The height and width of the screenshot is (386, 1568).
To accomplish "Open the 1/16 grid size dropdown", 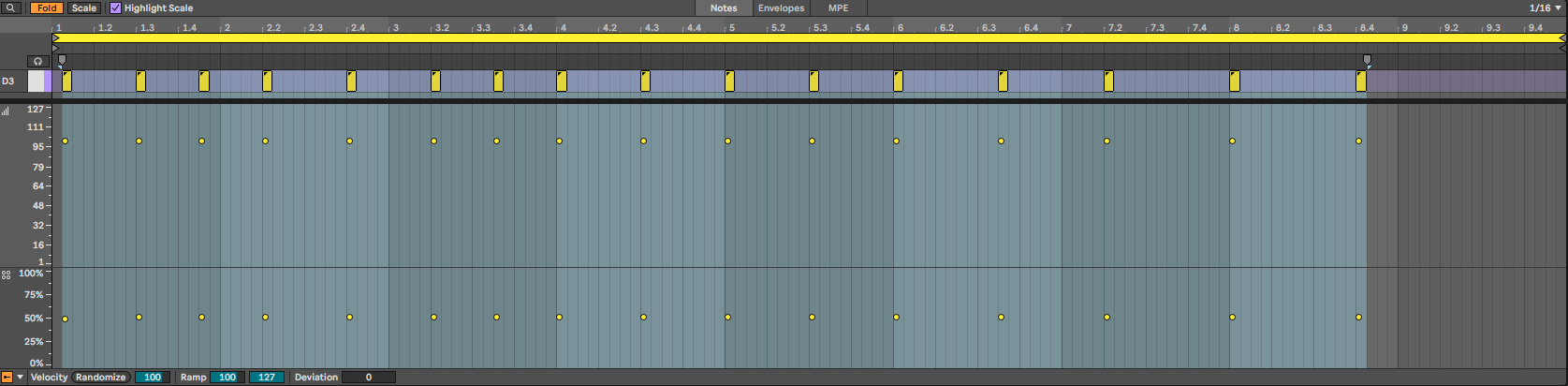I will pos(1545,7).
